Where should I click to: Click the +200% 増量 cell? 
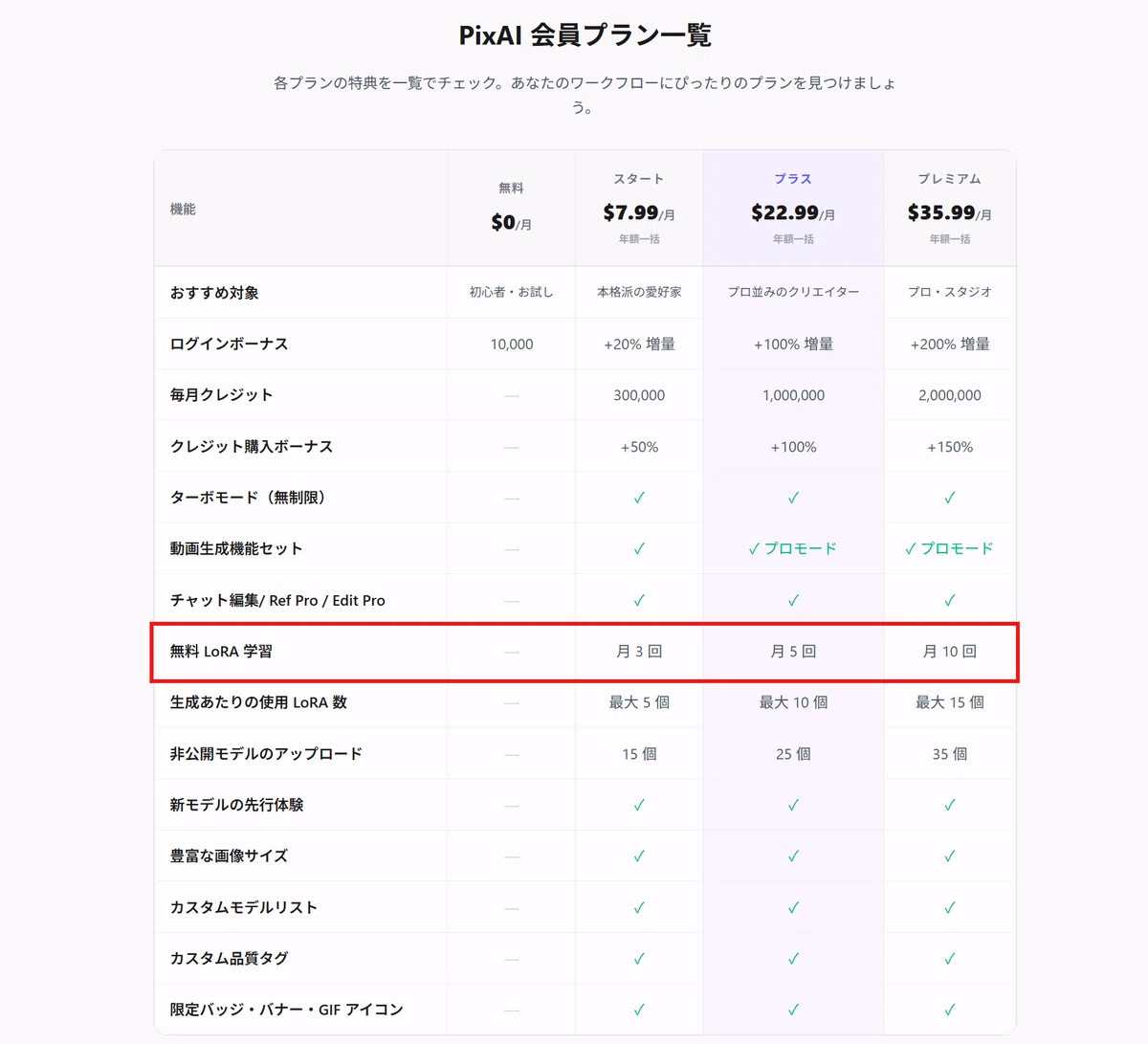950,344
